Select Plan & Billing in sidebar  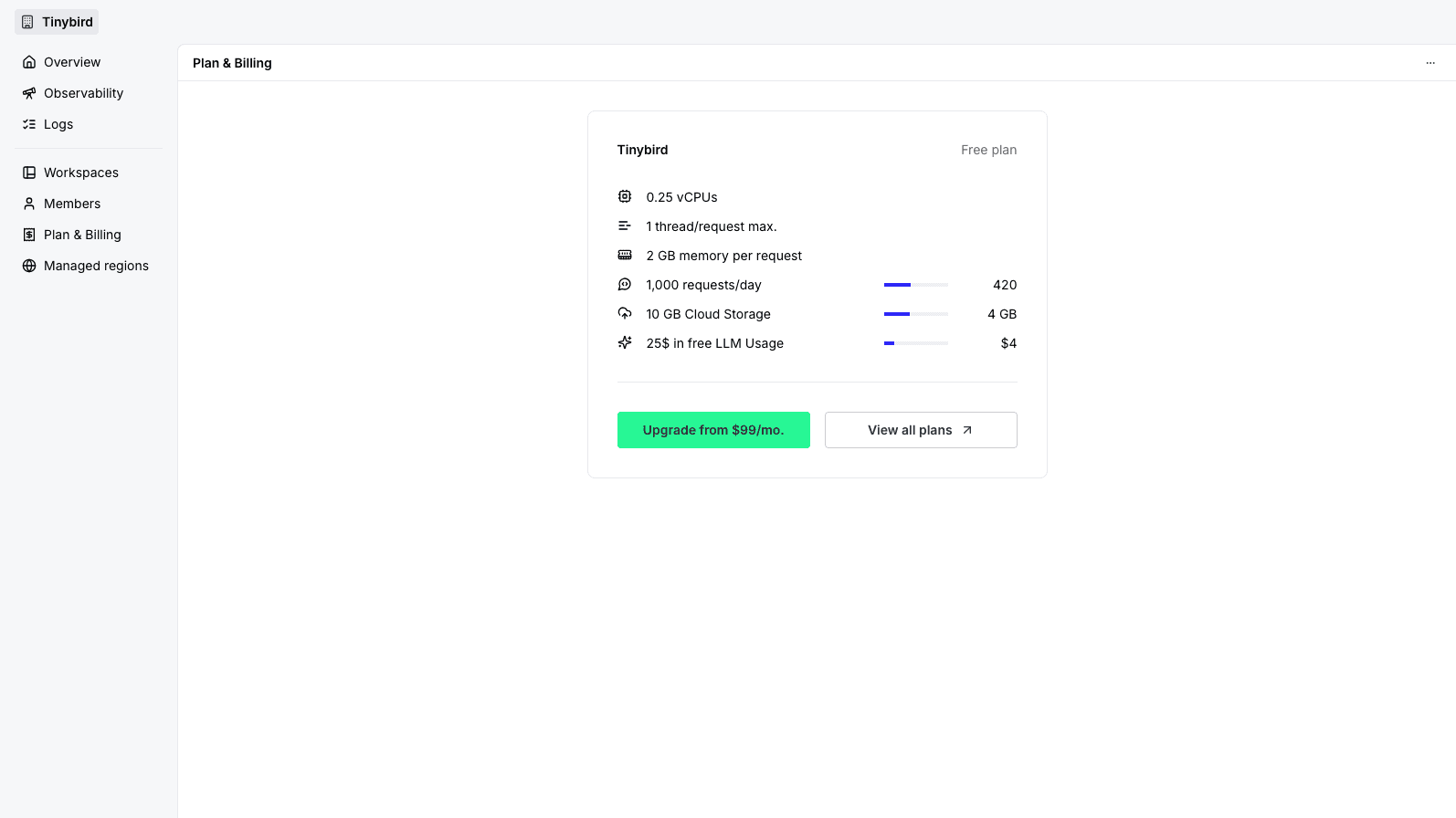[x=89, y=235]
